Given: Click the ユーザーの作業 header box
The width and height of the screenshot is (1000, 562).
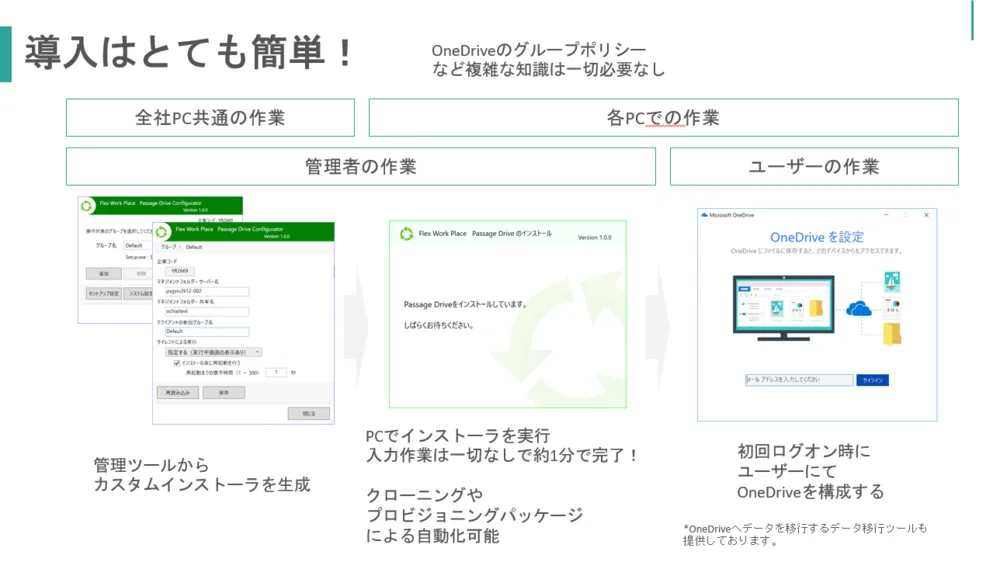Looking at the screenshot, I should [814, 166].
